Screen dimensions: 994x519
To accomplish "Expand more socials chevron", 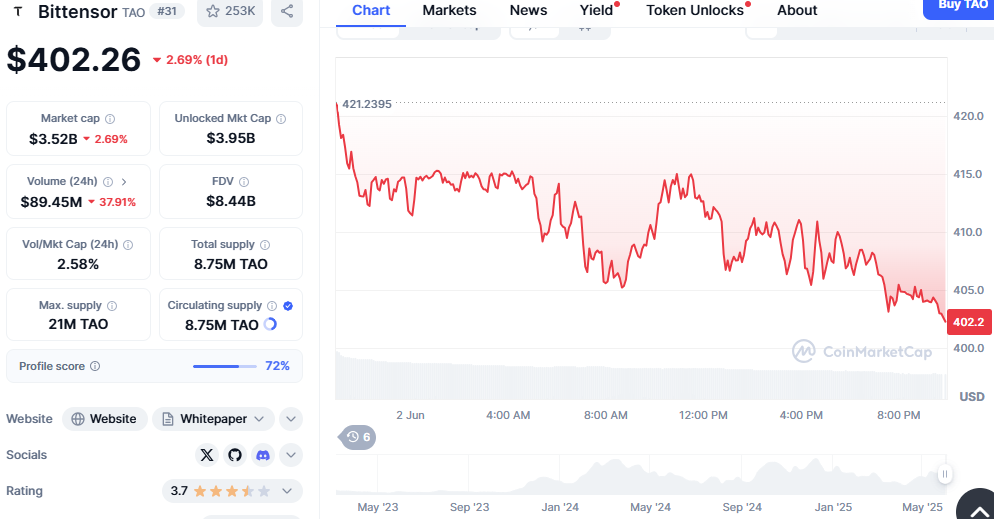I will coord(291,455).
